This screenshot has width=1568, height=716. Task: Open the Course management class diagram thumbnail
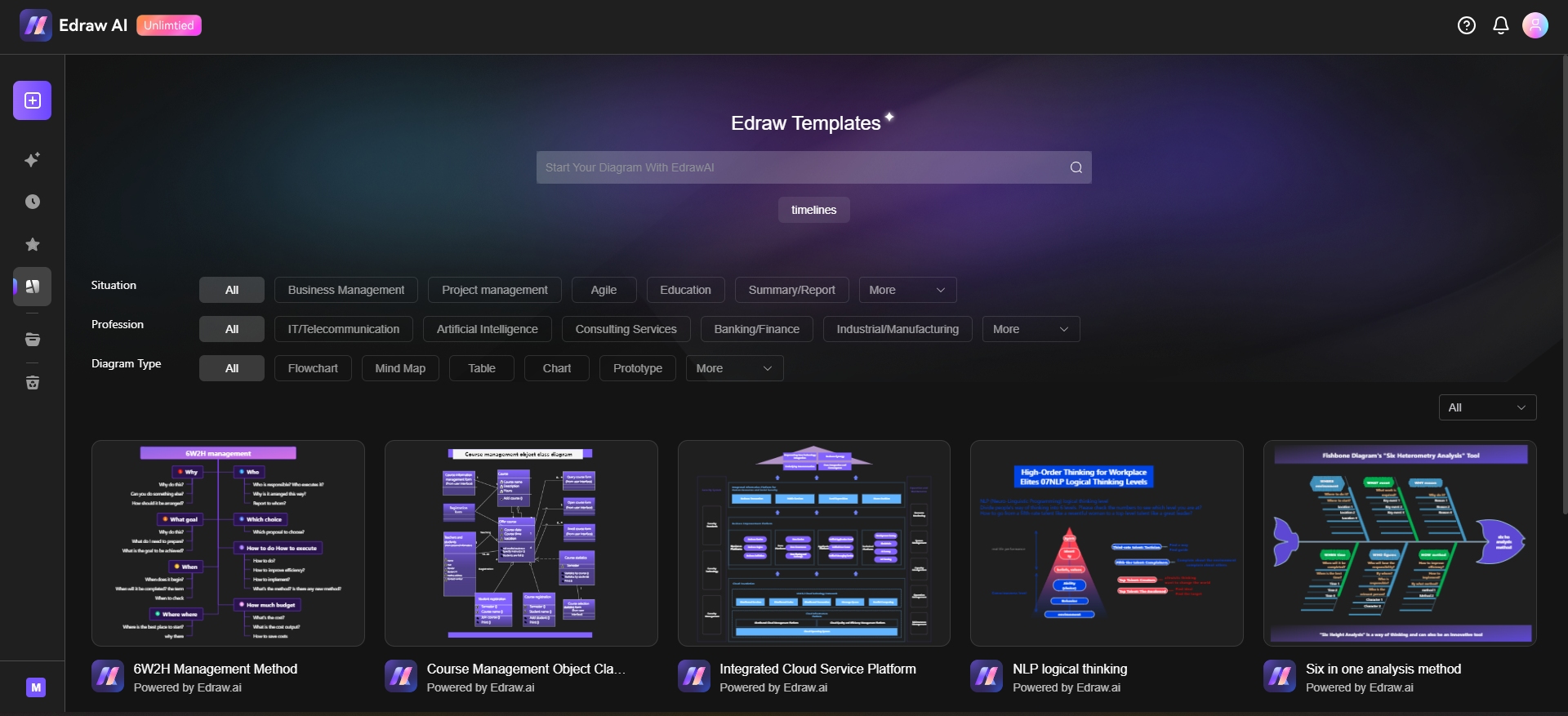click(521, 544)
